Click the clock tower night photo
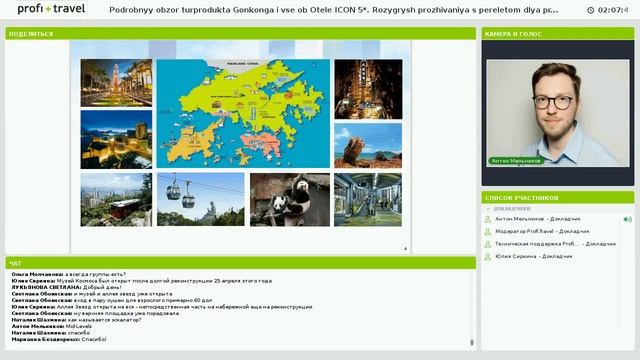The width and height of the screenshot is (640, 360). (116, 83)
